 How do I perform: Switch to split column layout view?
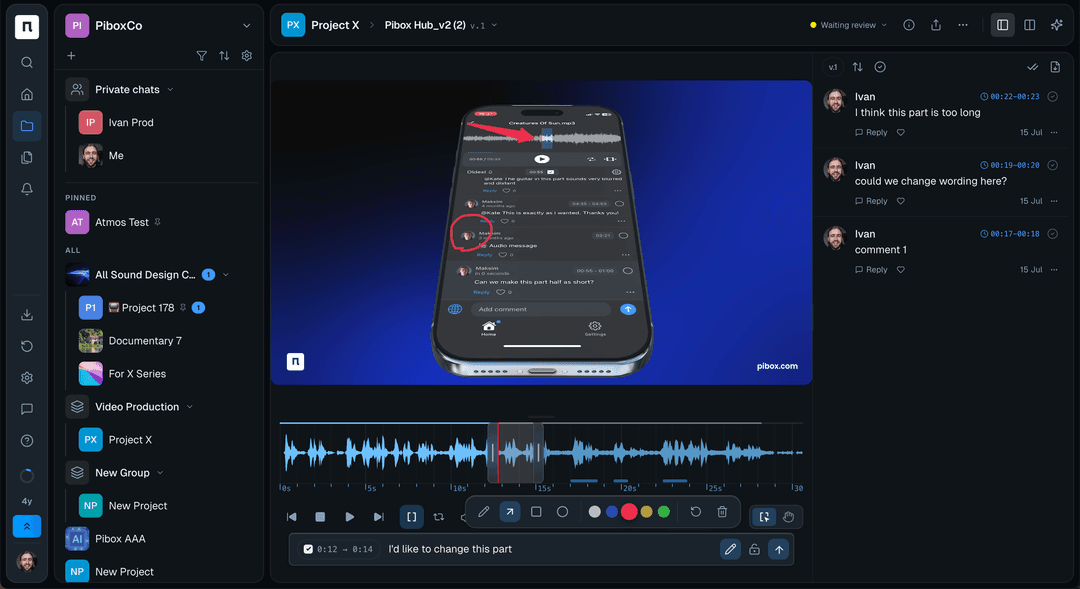pos(1030,25)
